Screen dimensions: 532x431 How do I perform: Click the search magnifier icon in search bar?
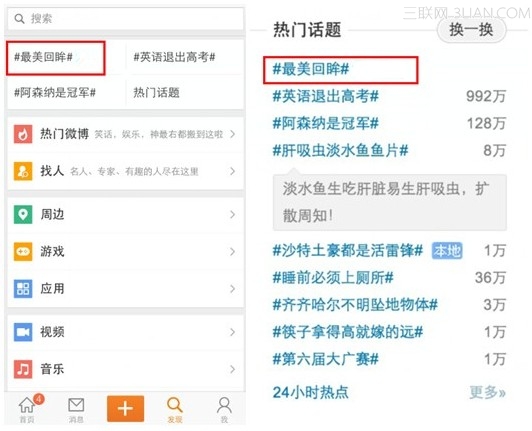(19, 19)
